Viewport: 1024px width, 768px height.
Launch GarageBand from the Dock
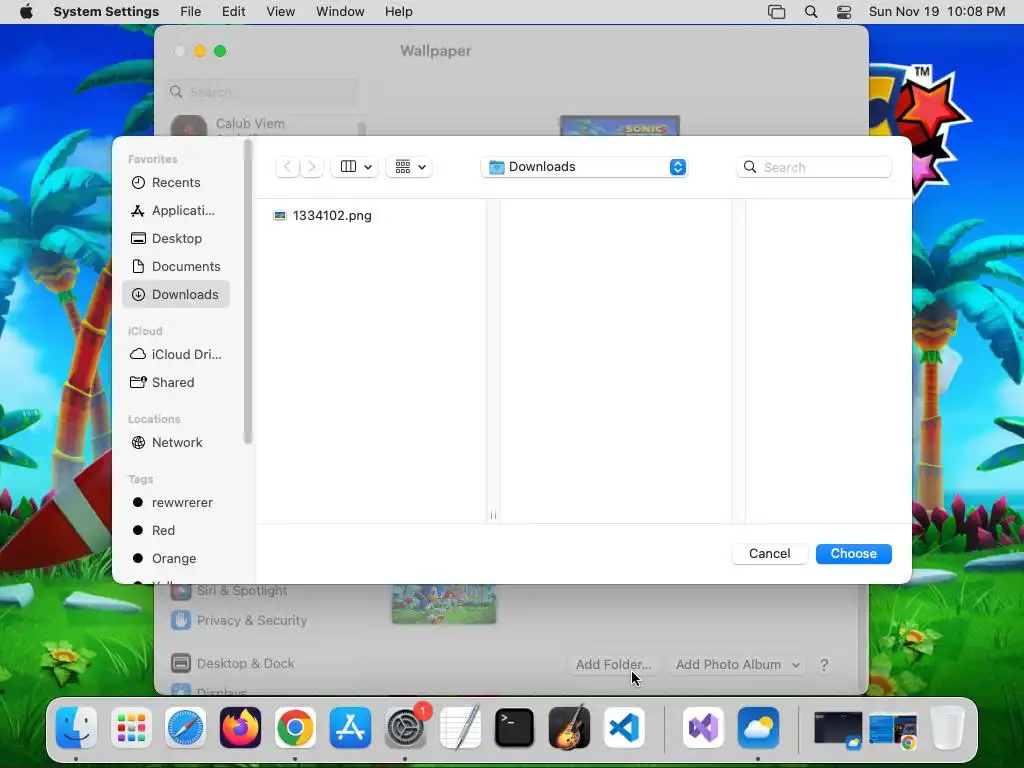(569, 727)
